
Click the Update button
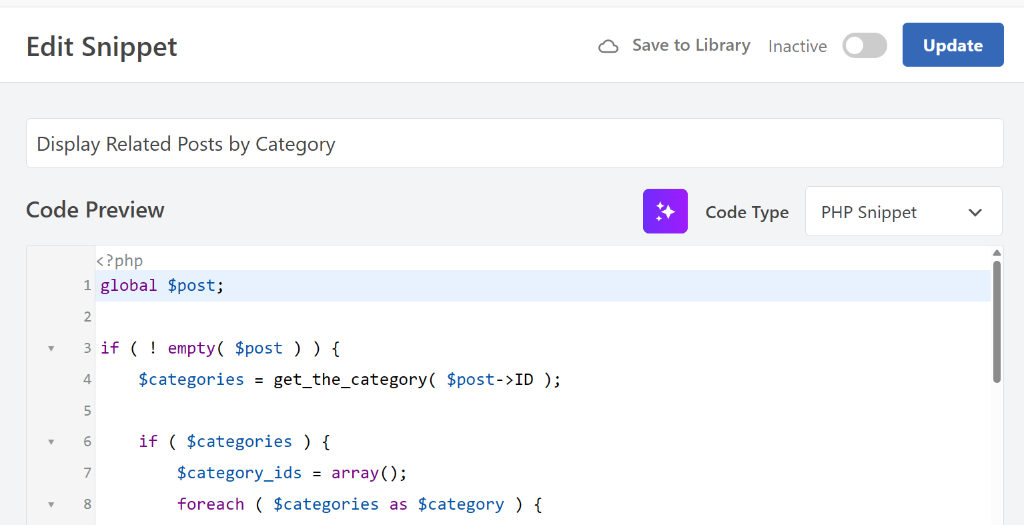953,45
